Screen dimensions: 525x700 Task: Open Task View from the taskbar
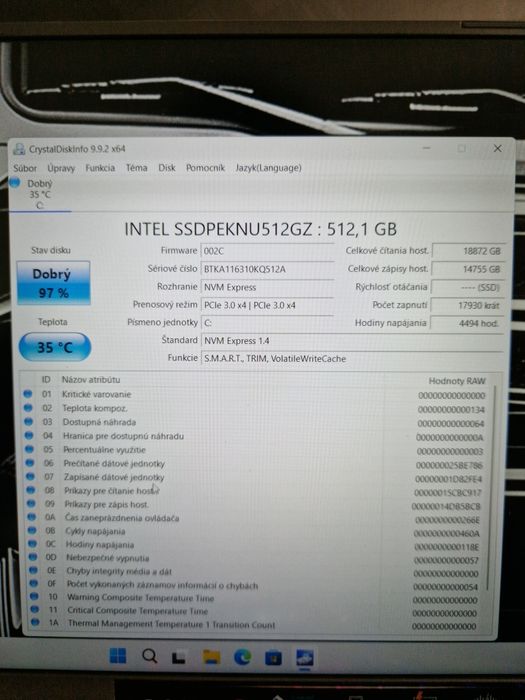click(x=179, y=657)
